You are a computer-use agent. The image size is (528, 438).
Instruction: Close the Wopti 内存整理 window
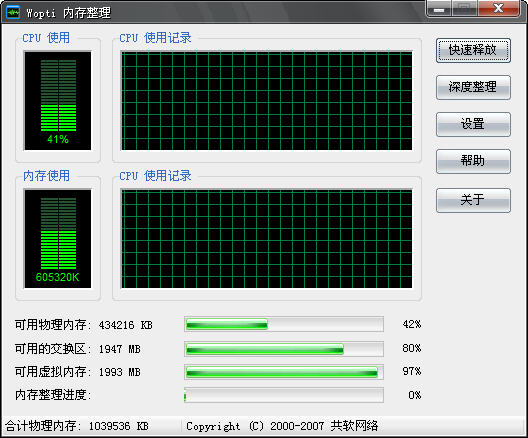pos(498,8)
